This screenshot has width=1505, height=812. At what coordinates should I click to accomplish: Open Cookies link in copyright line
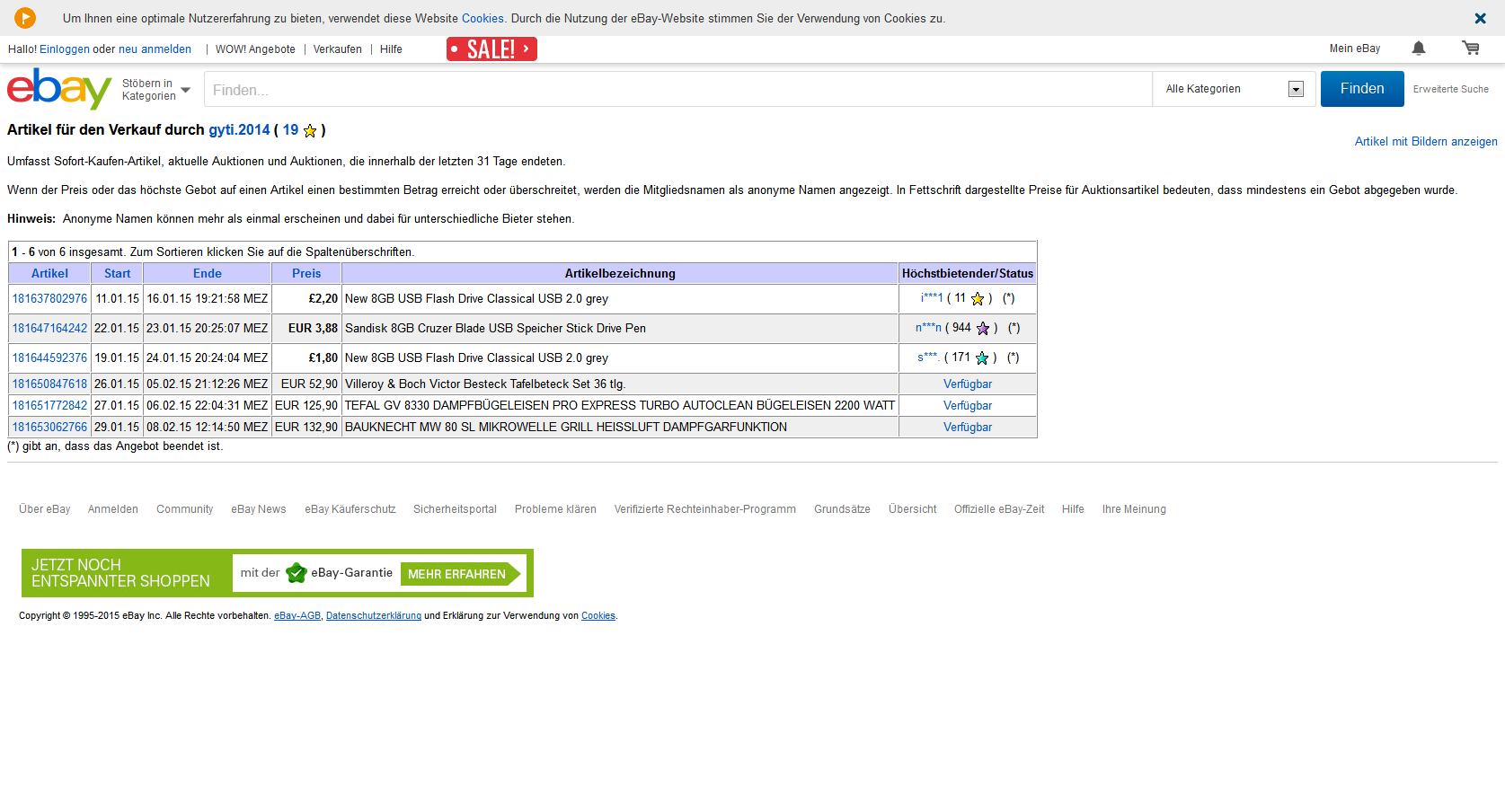pos(598,616)
